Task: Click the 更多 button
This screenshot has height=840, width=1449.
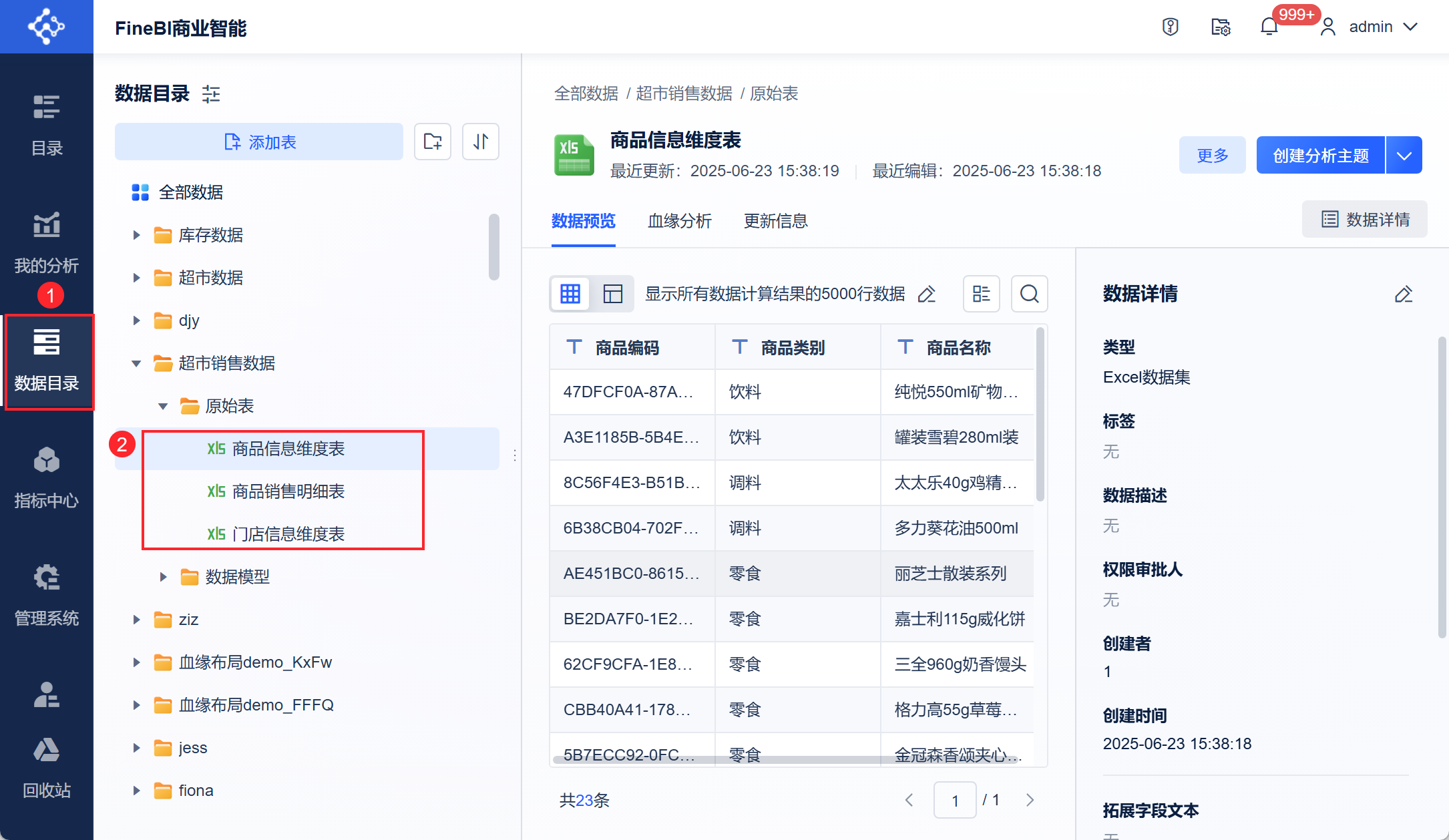Action: (x=1212, y=156)
